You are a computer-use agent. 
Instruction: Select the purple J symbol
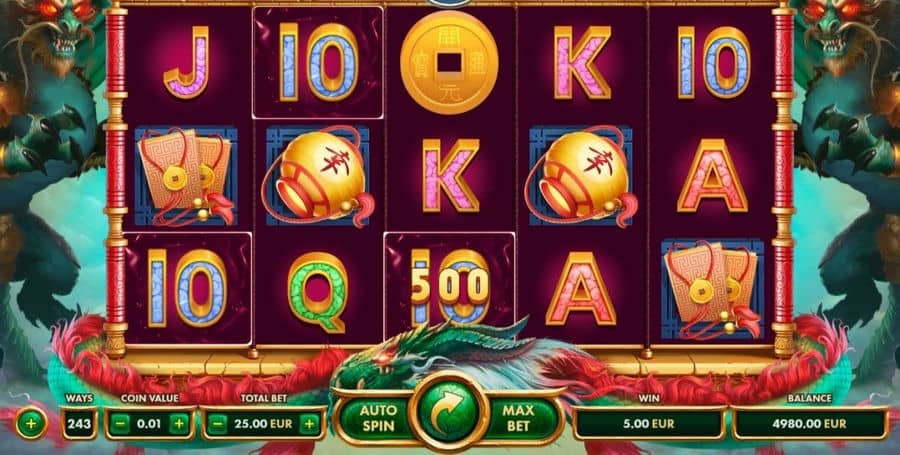(x=186, y=62)
